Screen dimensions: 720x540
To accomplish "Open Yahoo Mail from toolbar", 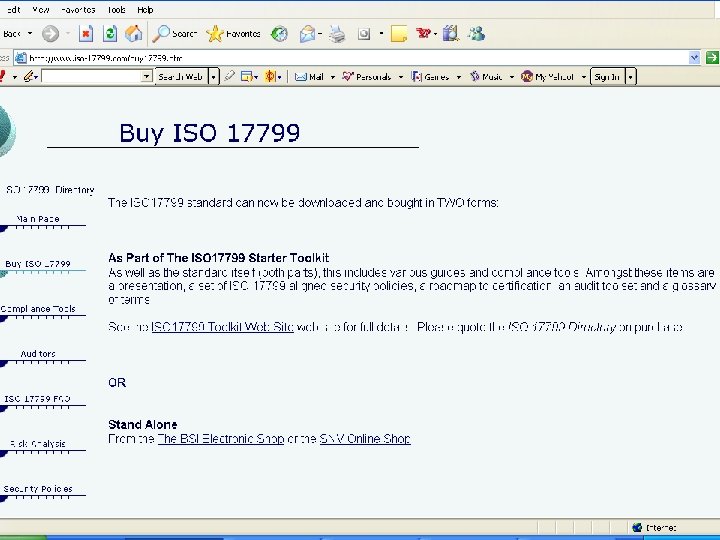I will click(309, 77).
